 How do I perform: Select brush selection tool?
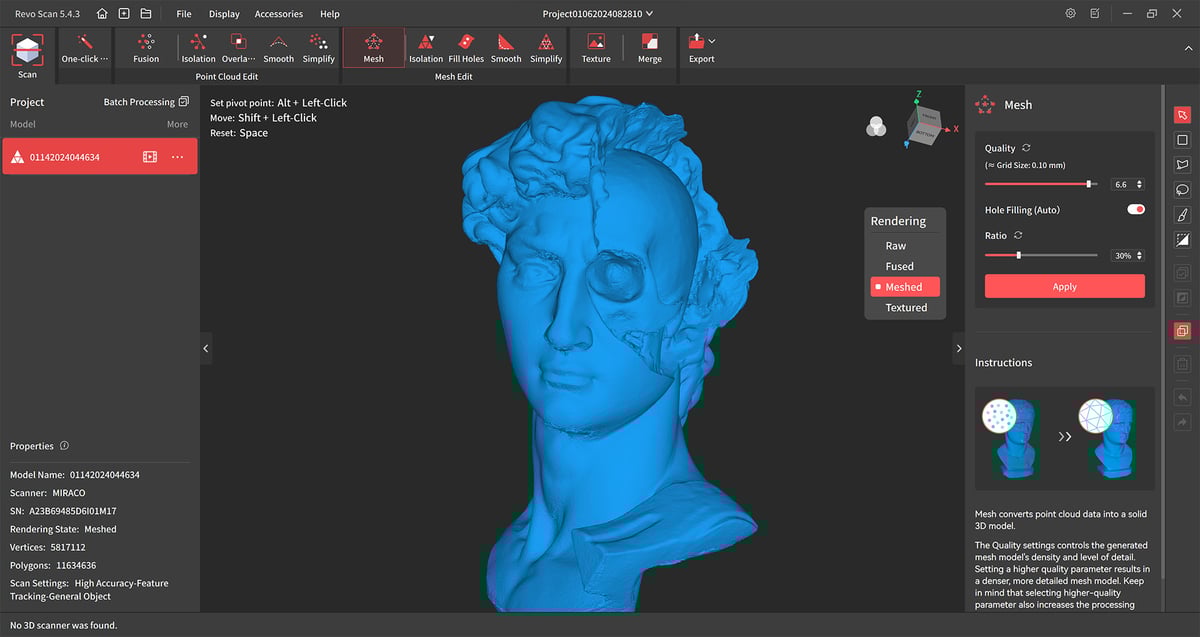1182,215
